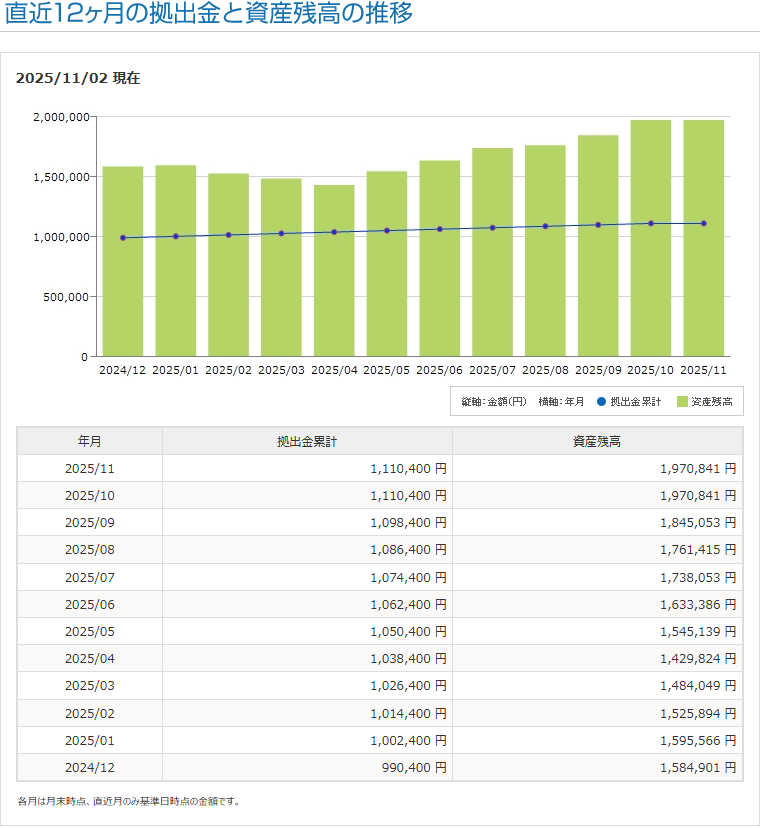Select the 2025/06 x-axis label
This screenshot has width=762, height=828.
pos(439,370)
